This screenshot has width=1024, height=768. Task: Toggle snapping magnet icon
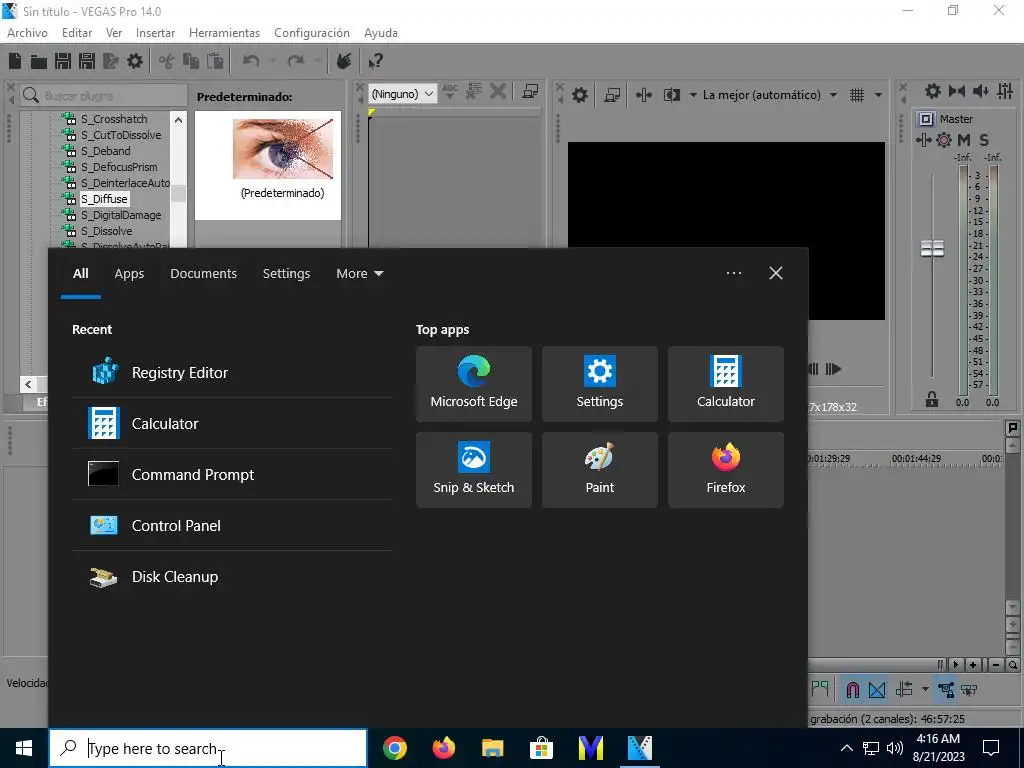pos(853,690)
